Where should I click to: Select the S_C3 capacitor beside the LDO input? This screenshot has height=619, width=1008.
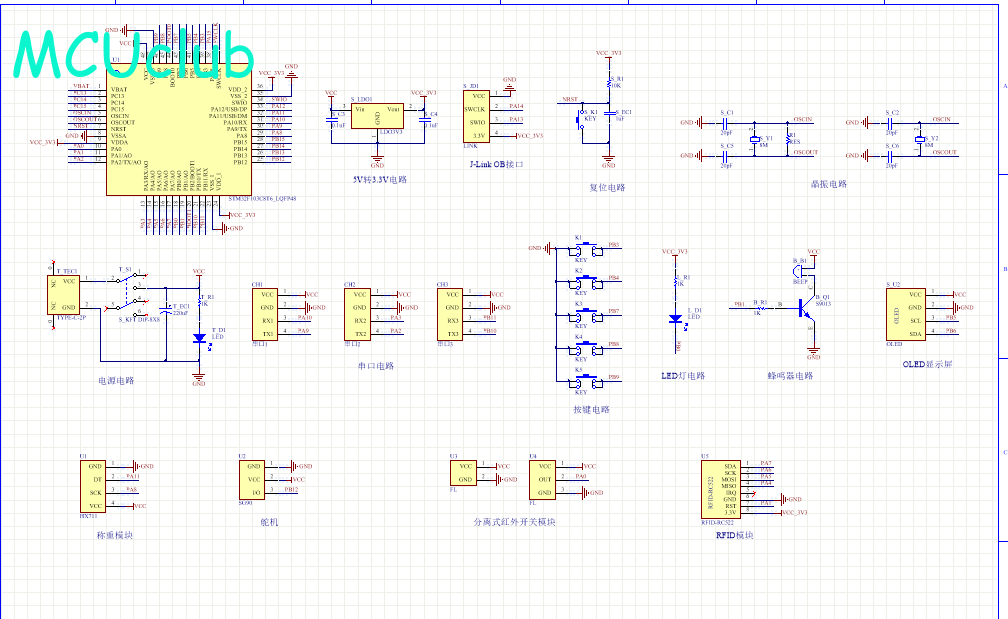tap(332, 119)
